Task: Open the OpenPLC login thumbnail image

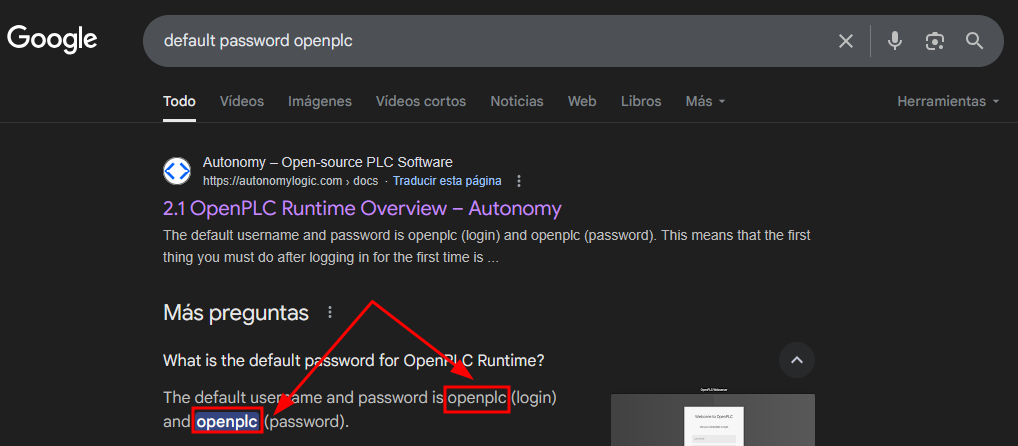Action: 712,420
